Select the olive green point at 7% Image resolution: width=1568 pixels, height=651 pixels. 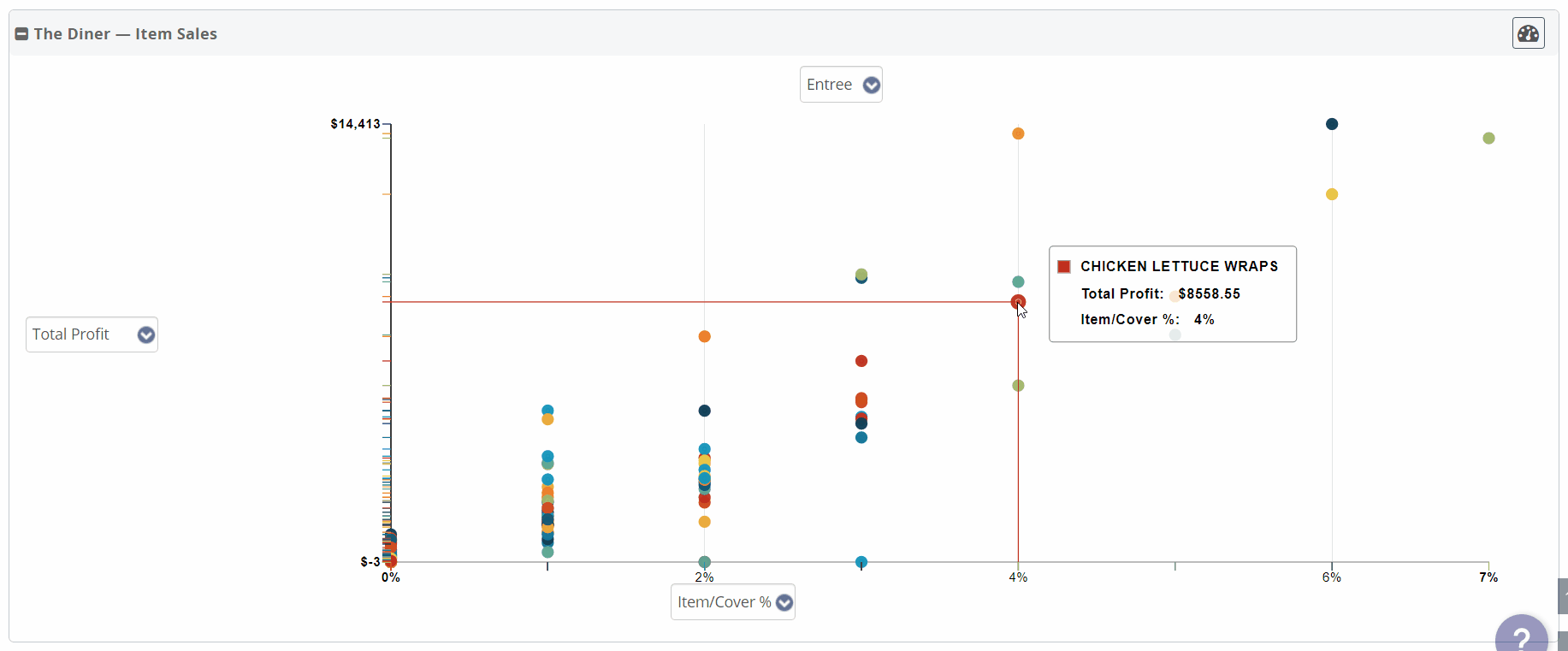(x=1488, y=139)
